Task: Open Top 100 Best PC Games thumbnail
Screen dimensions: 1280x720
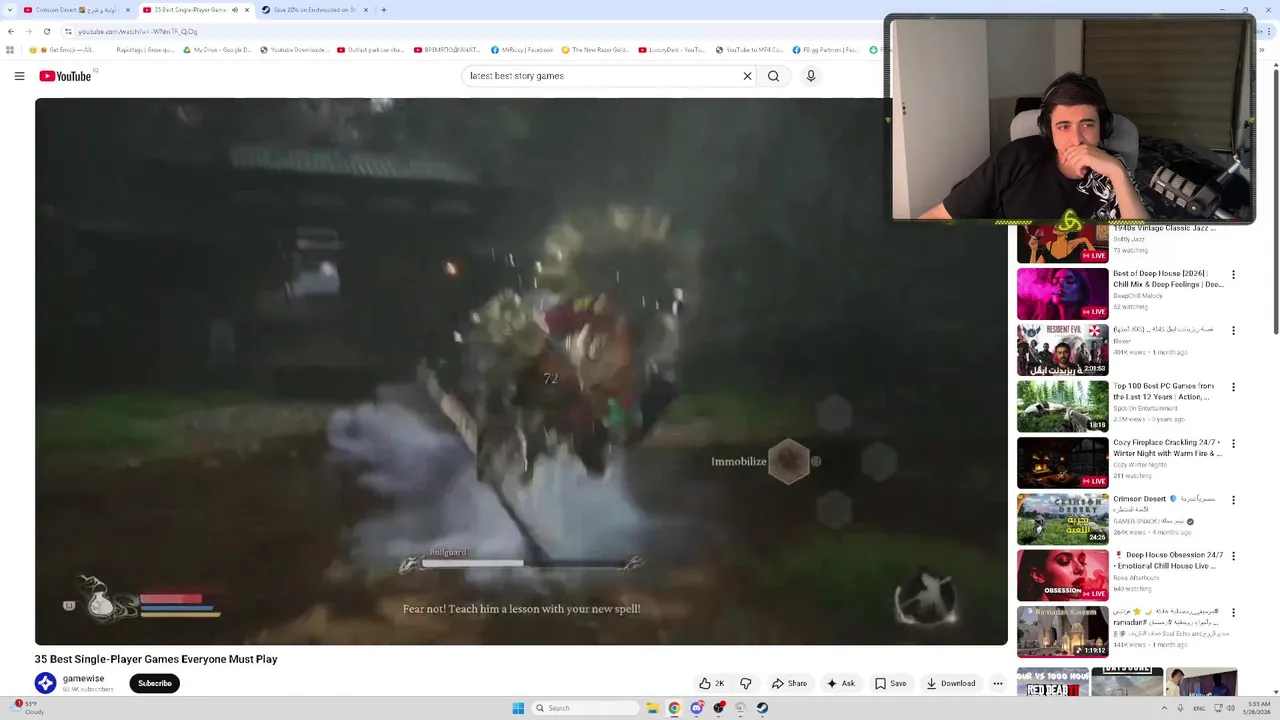Action: (x=1062, y=406)
